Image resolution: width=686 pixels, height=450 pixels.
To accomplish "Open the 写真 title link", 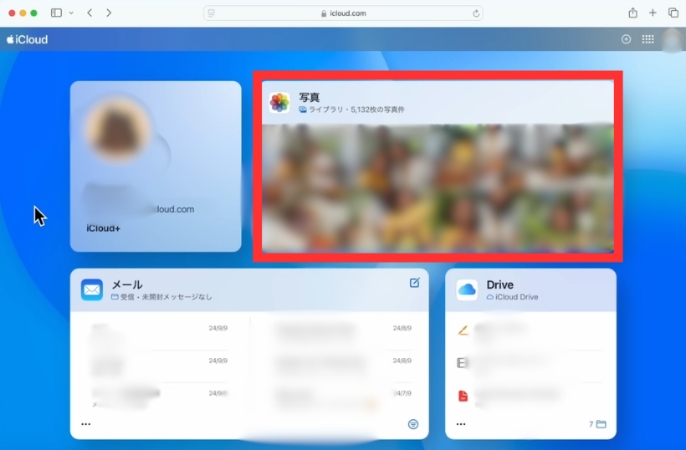I will click(x=309, y=98).
